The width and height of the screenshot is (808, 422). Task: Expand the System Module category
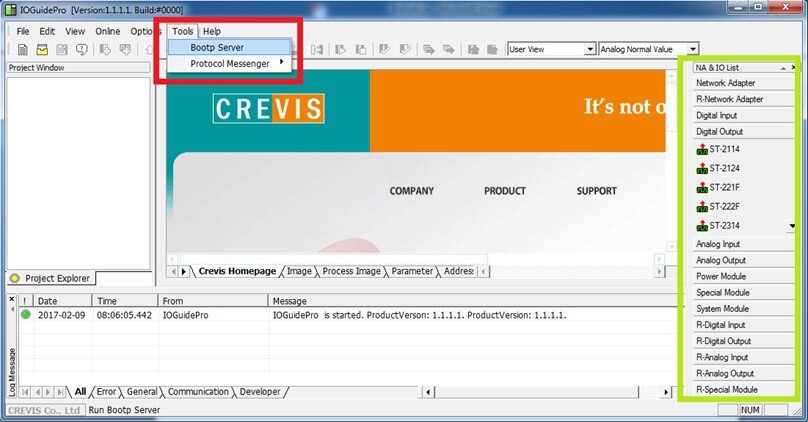click(744, 309)
